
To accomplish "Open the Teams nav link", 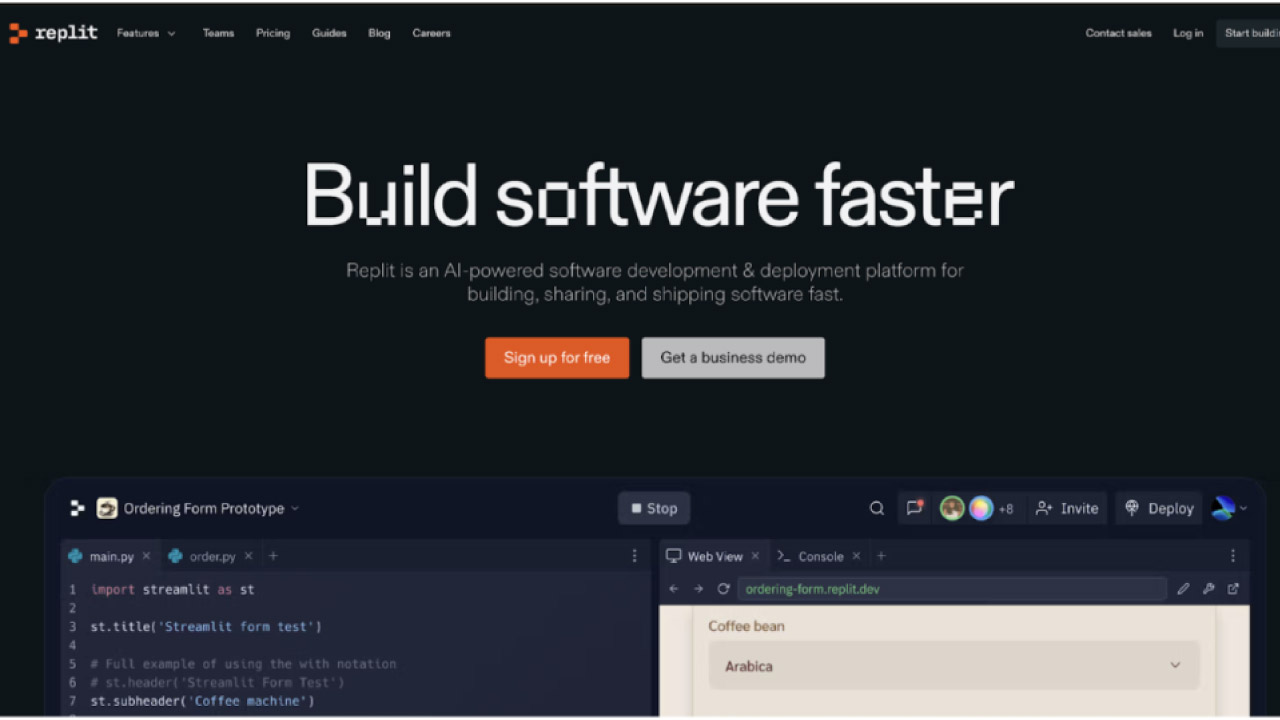I will tap(218, 33).
